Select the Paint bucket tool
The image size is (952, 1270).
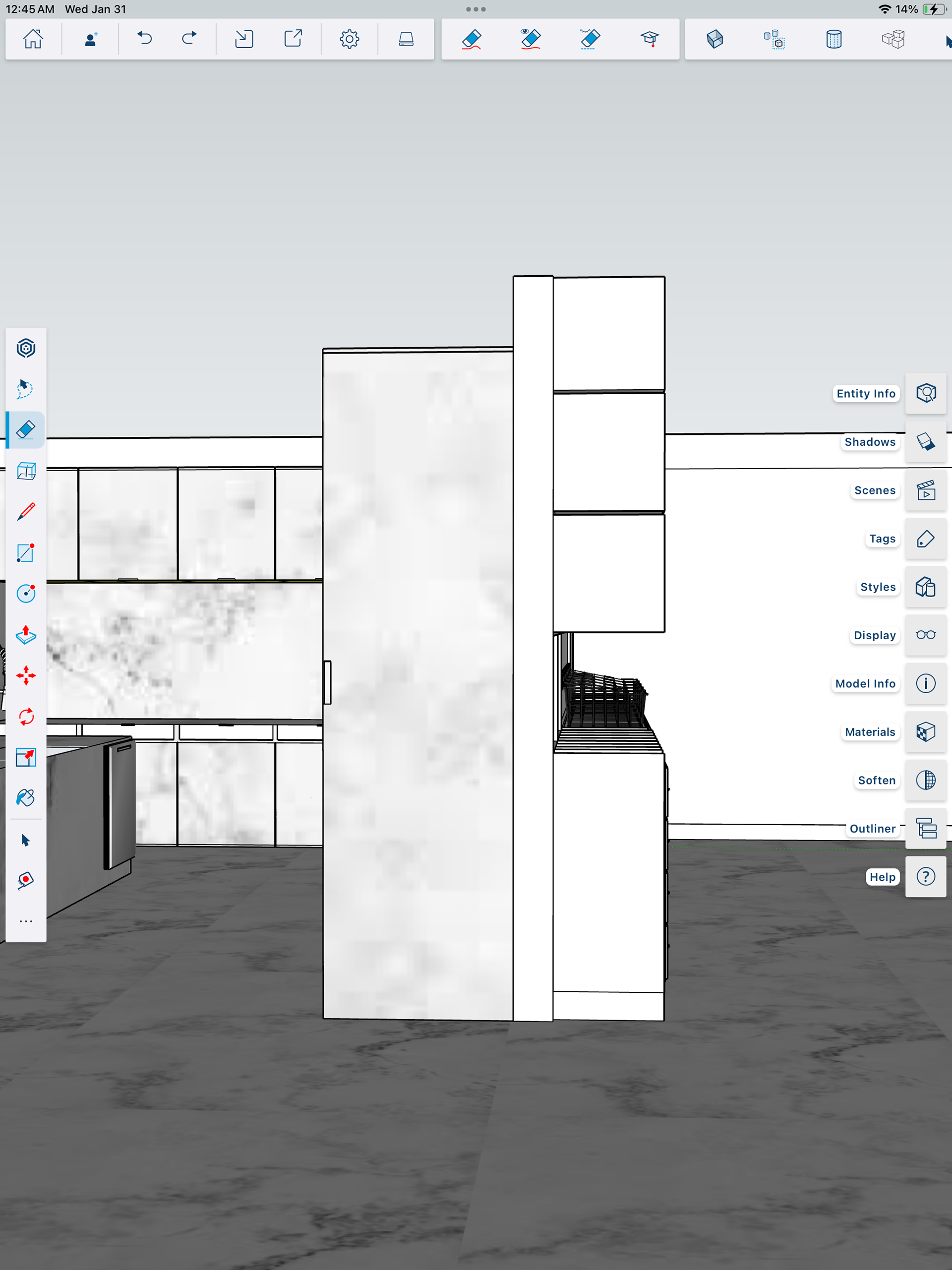(x=26, y=797)
